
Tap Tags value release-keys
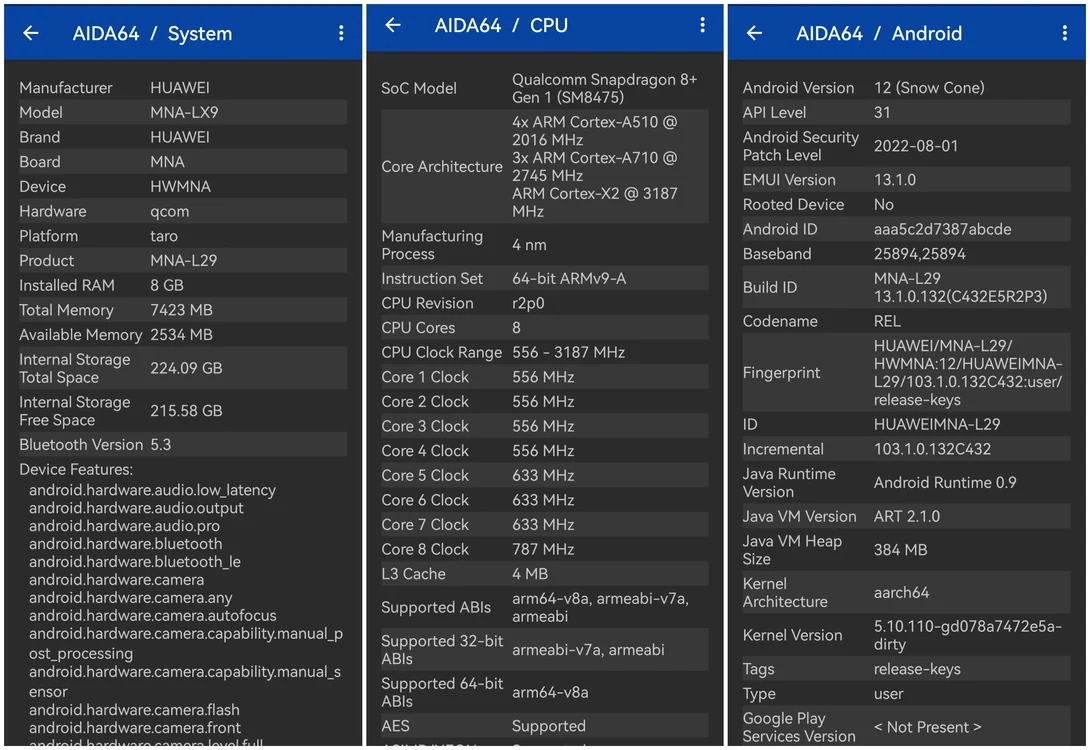tap(917, 669)
